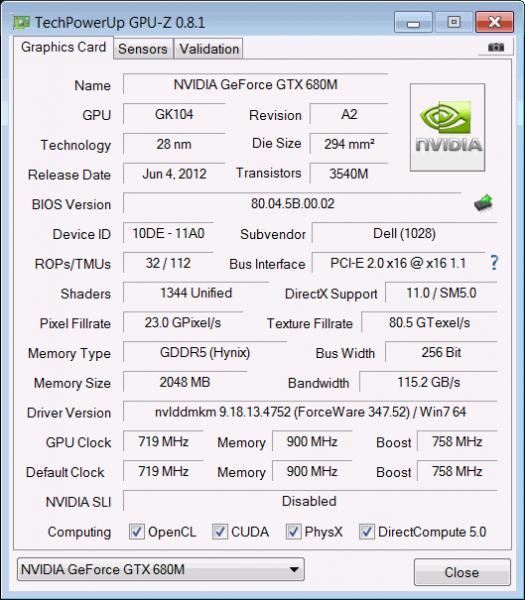Screen dimensions: 525x600
Task: Click the Driver Version label
Action: (x=69, y=413)
